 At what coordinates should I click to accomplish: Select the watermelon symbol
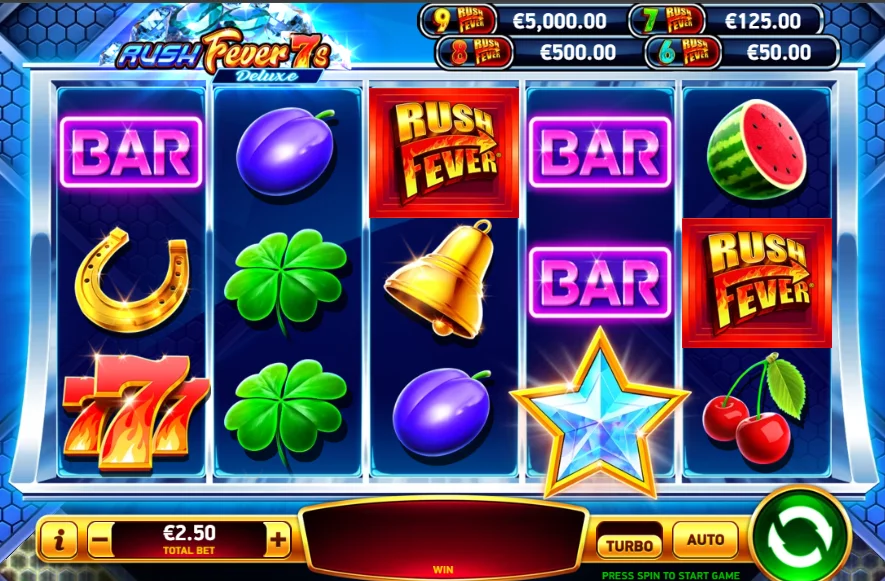click(756, 150)
